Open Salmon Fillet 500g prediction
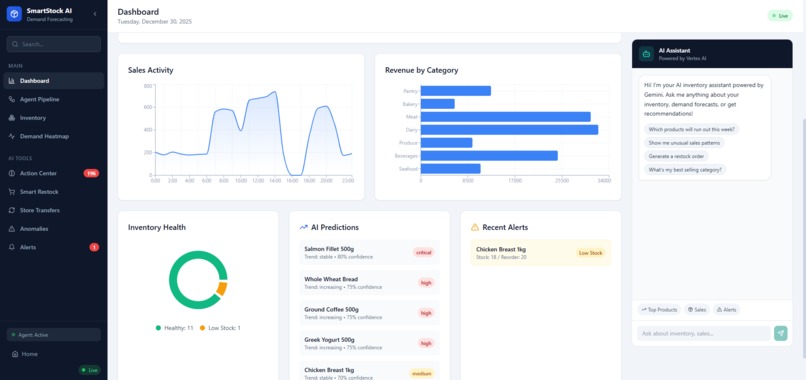Viewport: 806px width, 380px height. point(369,252)
